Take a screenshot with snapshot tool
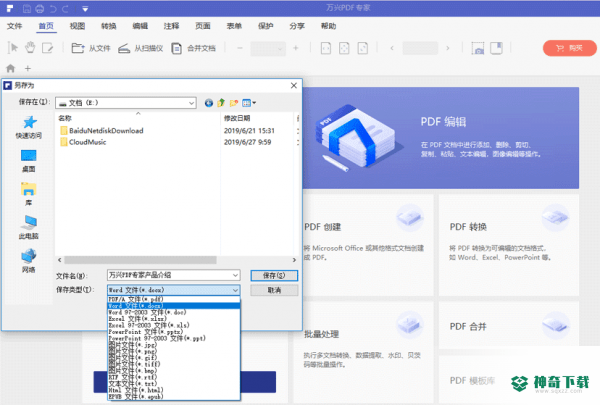Screen dimensions: 600x405 [478, 48]
